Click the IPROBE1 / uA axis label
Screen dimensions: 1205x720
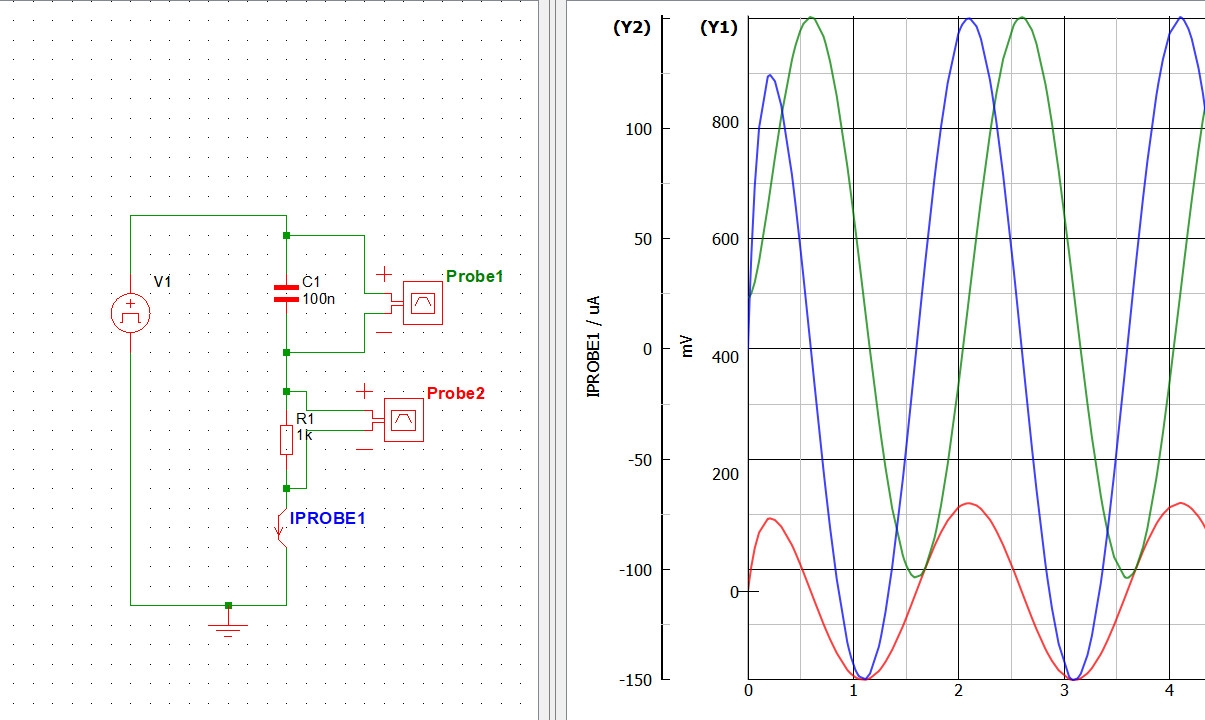[594, 347]
